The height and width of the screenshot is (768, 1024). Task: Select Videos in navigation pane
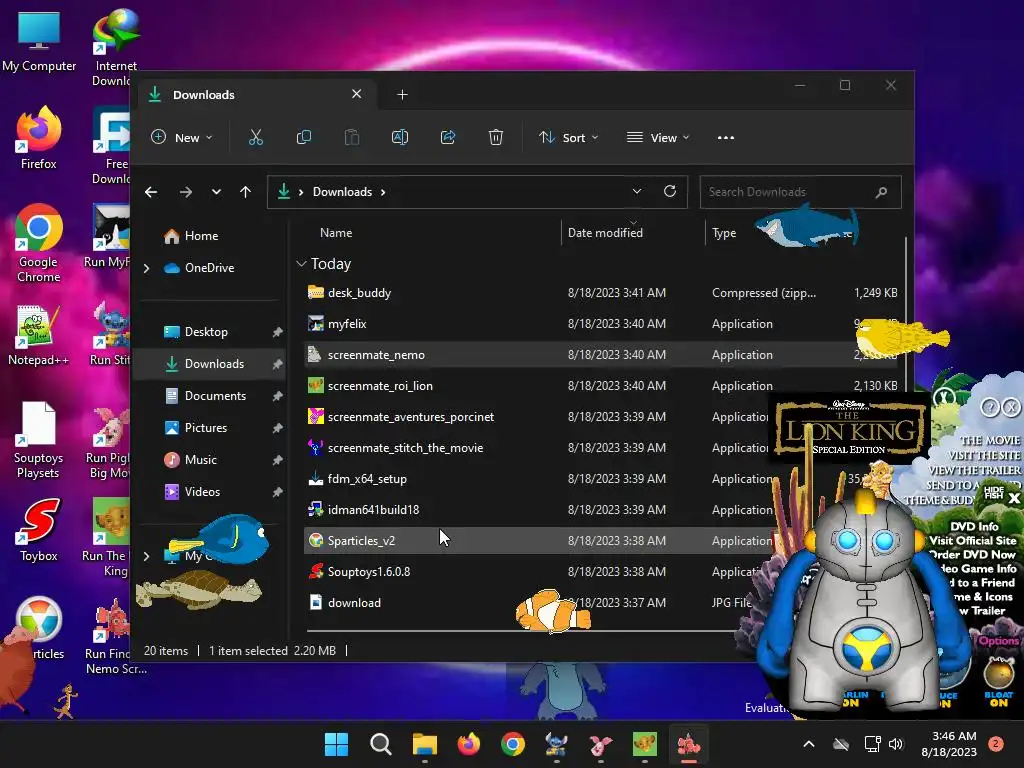click(202, 492)
